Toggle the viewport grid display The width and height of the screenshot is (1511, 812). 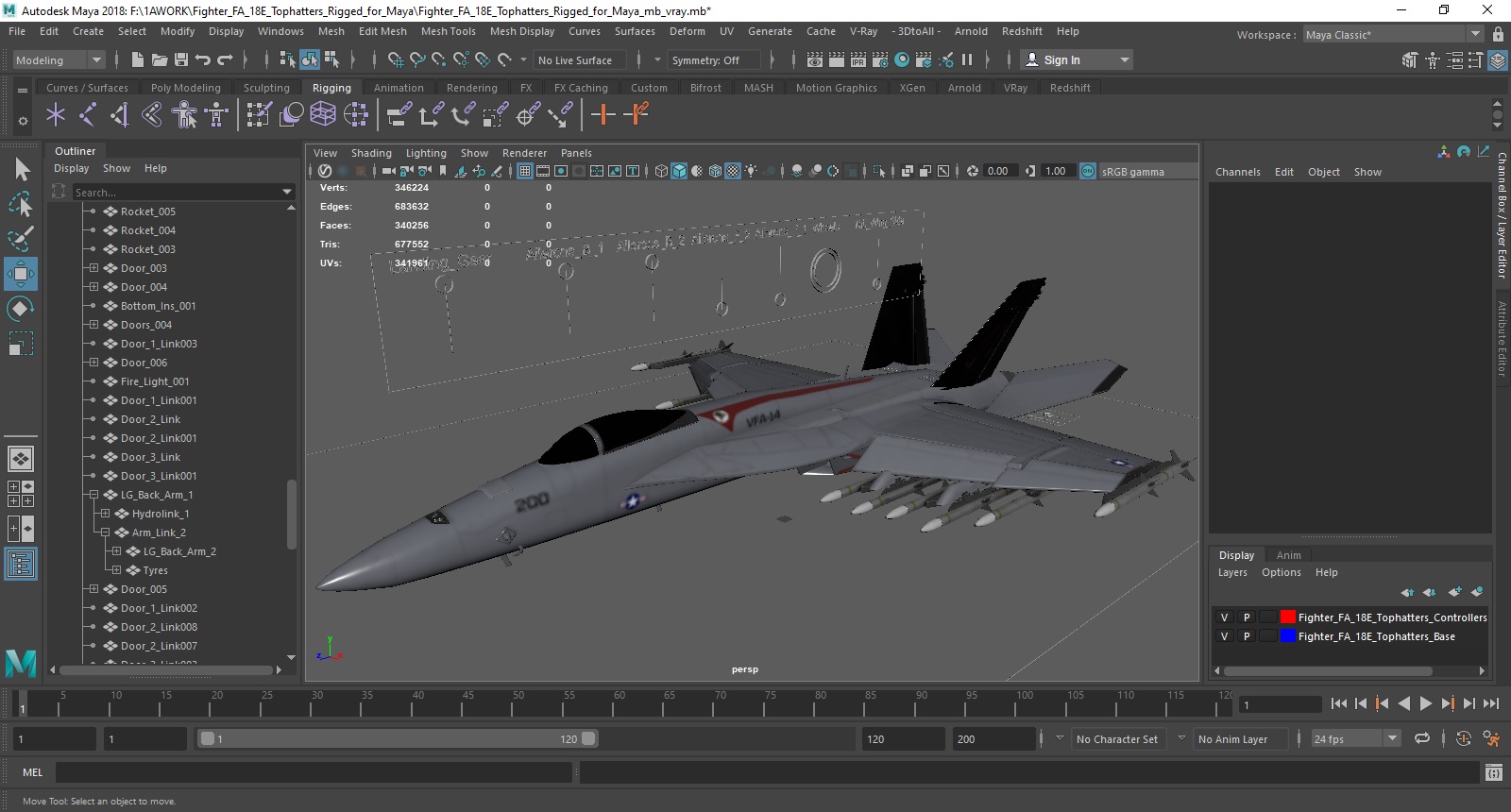click(x=525, y=171)
